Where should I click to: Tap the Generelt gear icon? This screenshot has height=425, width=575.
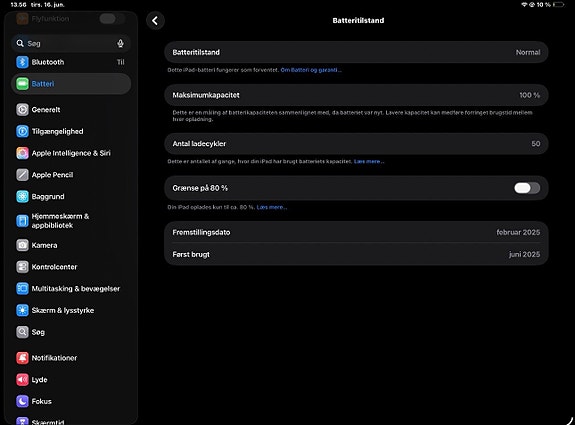coord(22,109)
